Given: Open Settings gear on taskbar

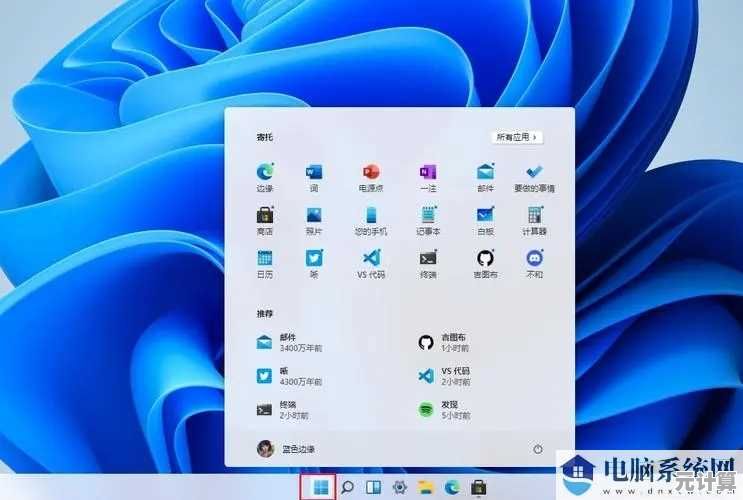Looking at the screenshot, I should coord(399,487).
